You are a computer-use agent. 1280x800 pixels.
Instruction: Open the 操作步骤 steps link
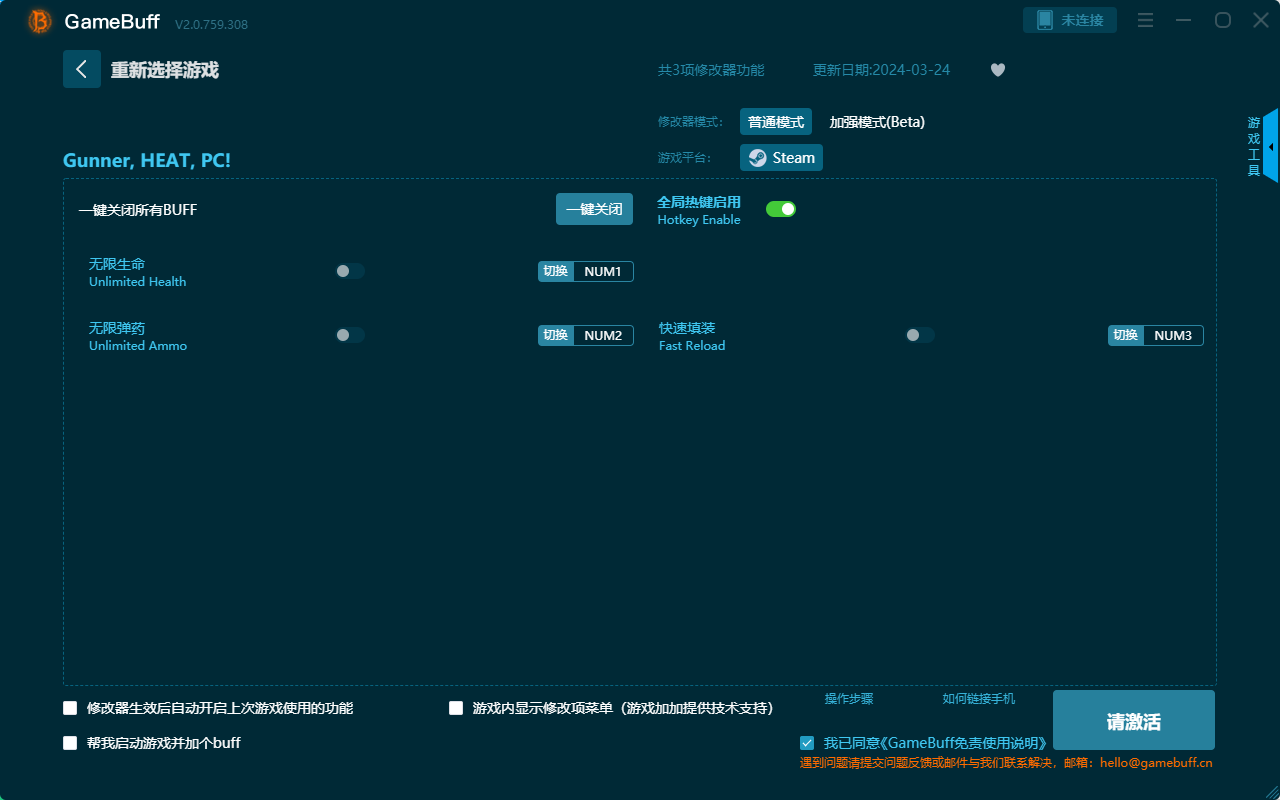tap(848, 699)
